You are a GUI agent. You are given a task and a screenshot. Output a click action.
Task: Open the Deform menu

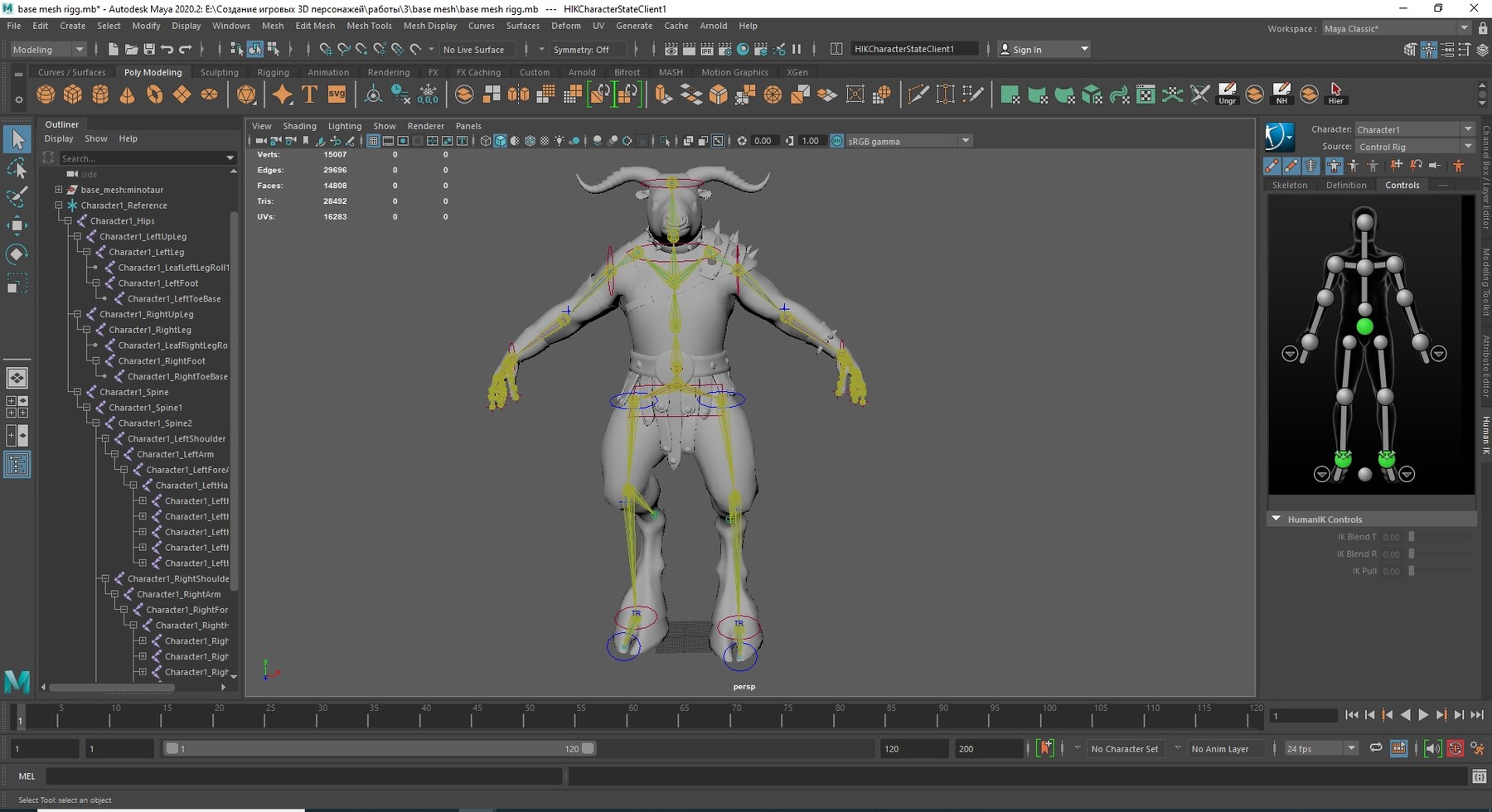[x=566, y=26]
